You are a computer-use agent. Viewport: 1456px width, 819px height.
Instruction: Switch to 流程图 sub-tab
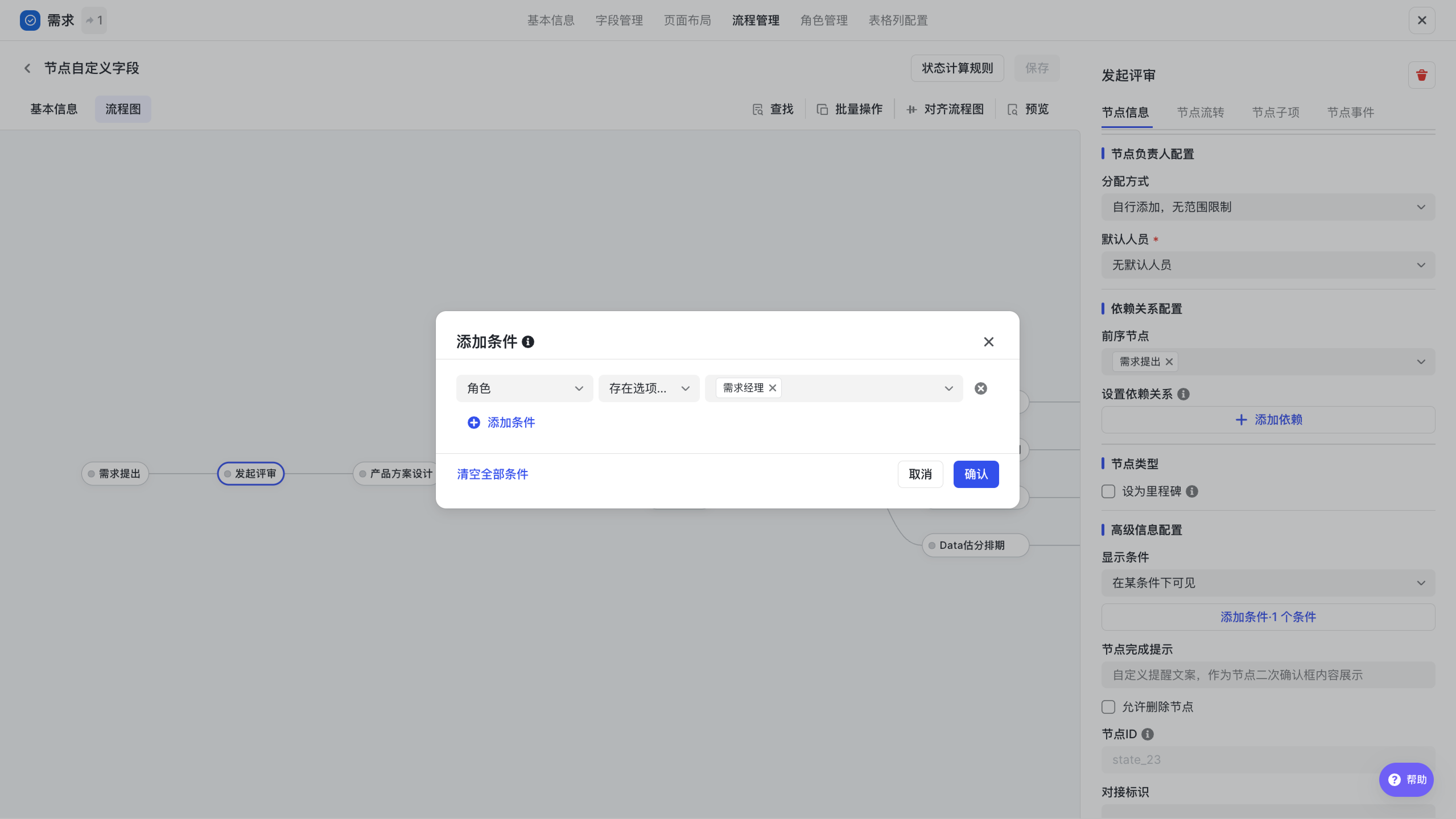(123, 109)
